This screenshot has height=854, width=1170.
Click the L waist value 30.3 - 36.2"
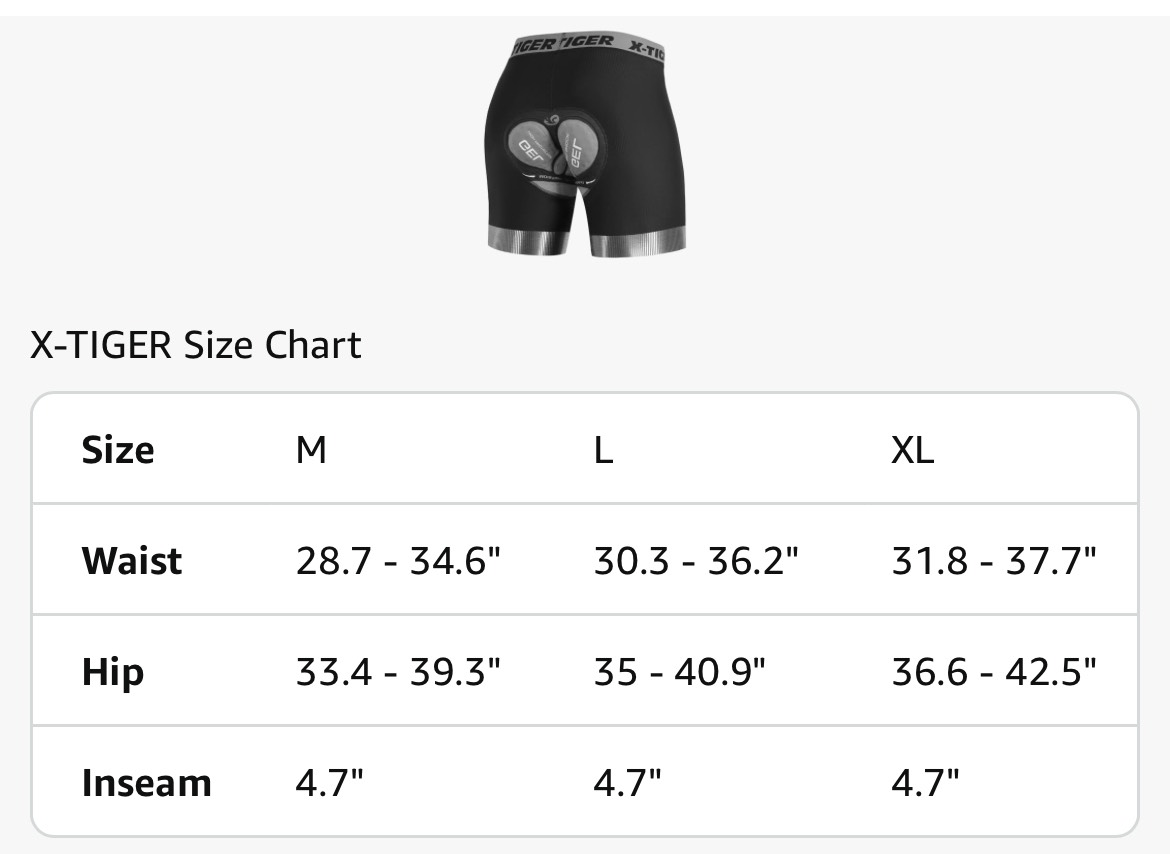tap(696, 560)
